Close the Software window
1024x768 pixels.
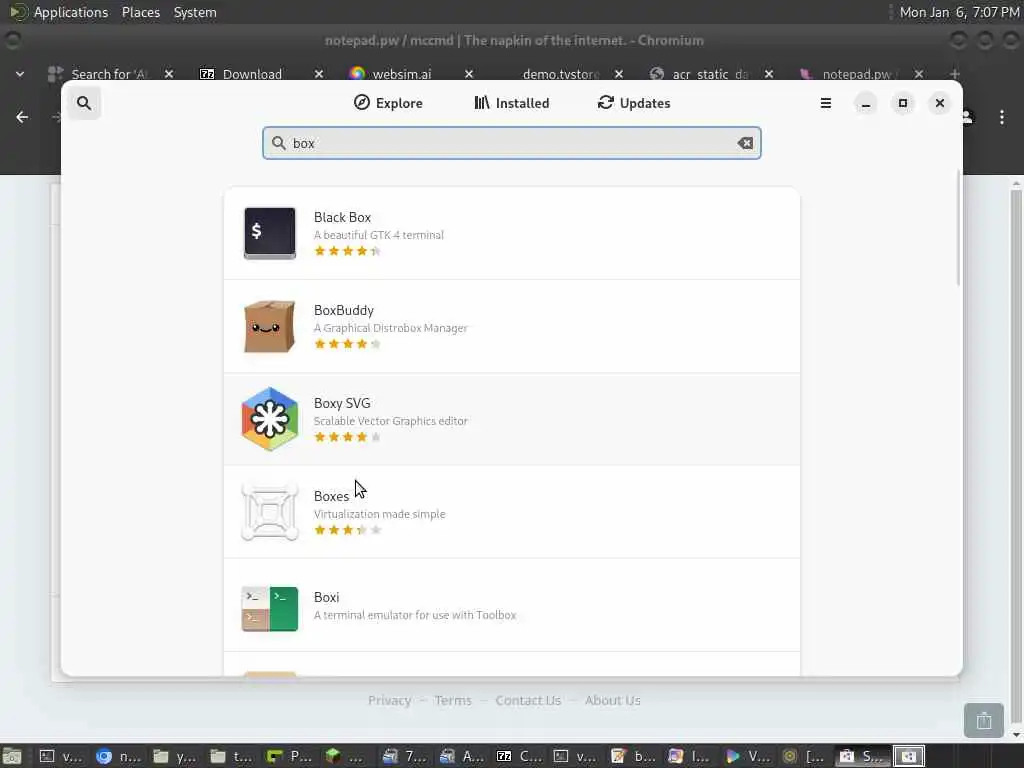coord(940,103)
